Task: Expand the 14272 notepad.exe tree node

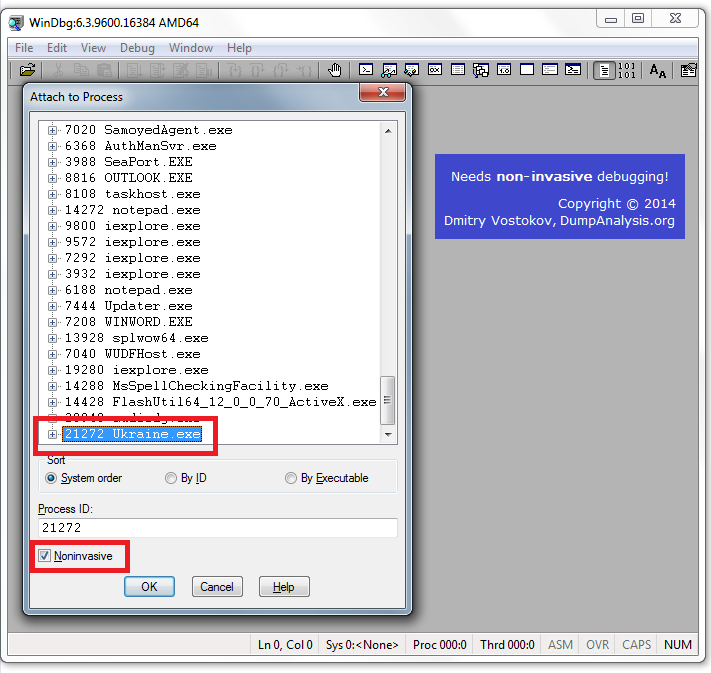Action: pyautogui.click(x=52, y=210)
